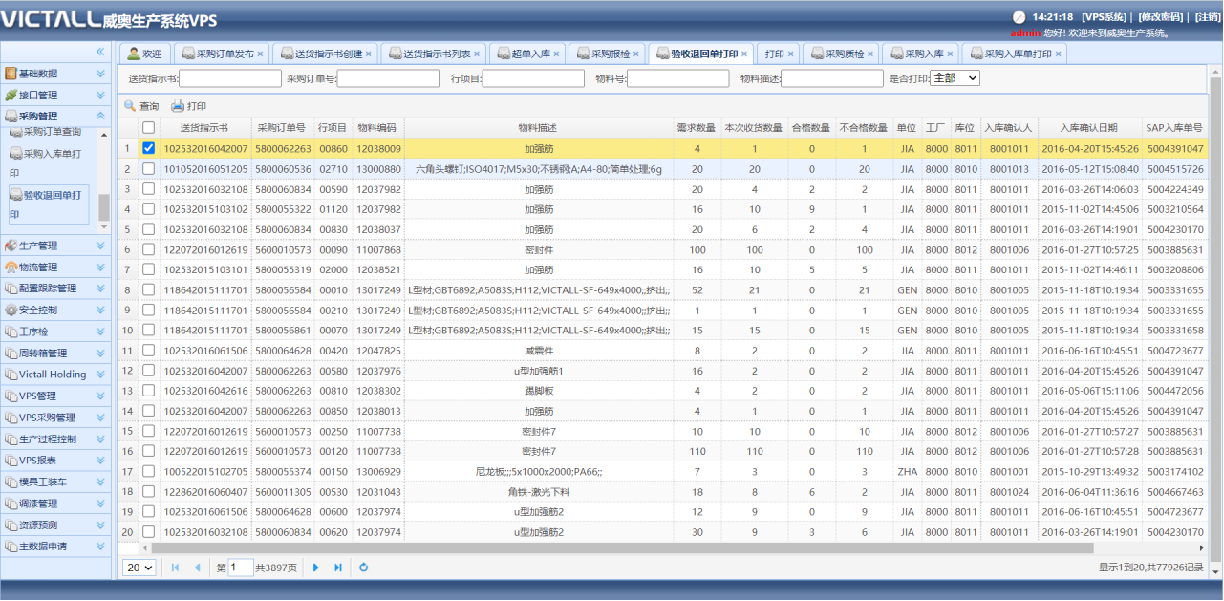Screen dimensions: 1224x601
Task: Check the checkbox for row 6
Action: (x=148, y=249)
